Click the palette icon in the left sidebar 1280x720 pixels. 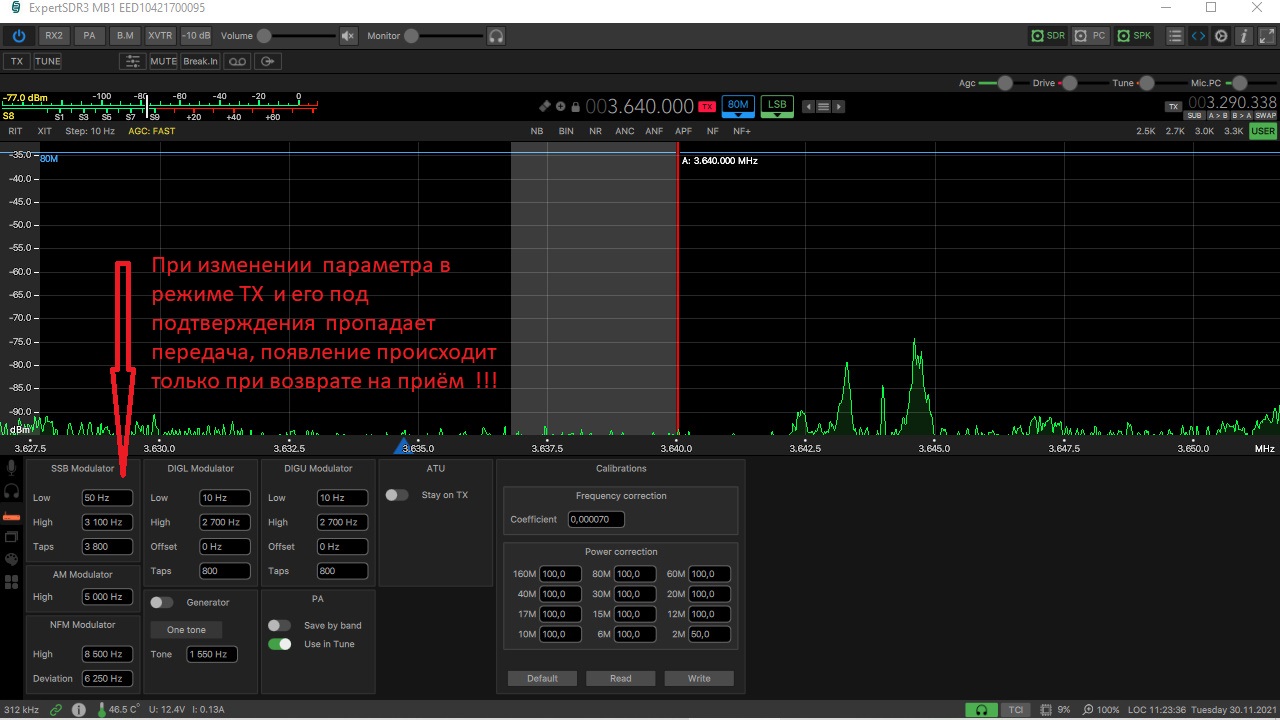point(11,558)
